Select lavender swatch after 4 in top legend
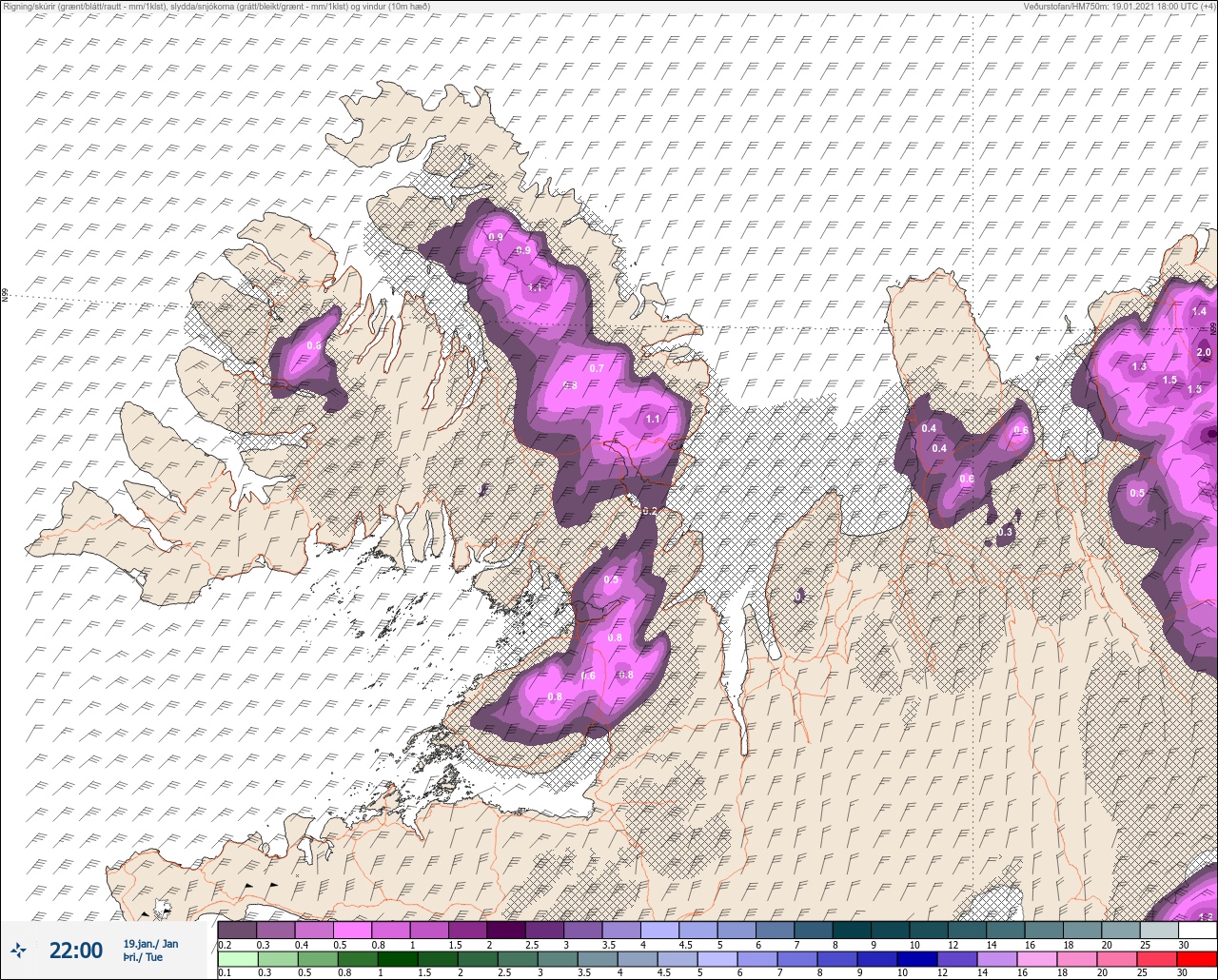The height and width of the screenshot is (980, 1218). pyautogui.click(x=659, y=930)
